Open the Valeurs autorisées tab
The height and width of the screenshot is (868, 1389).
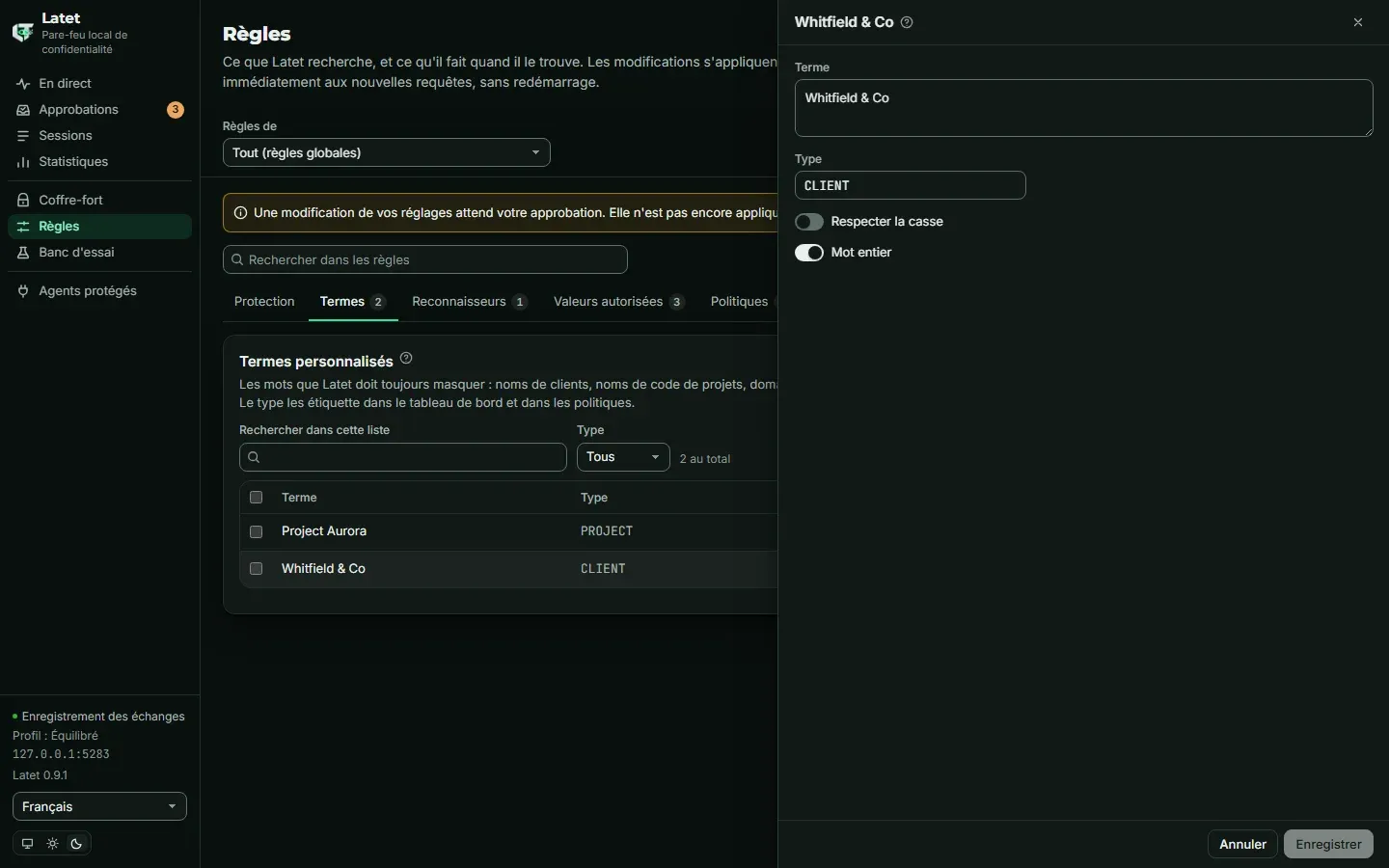click(619, 302)
